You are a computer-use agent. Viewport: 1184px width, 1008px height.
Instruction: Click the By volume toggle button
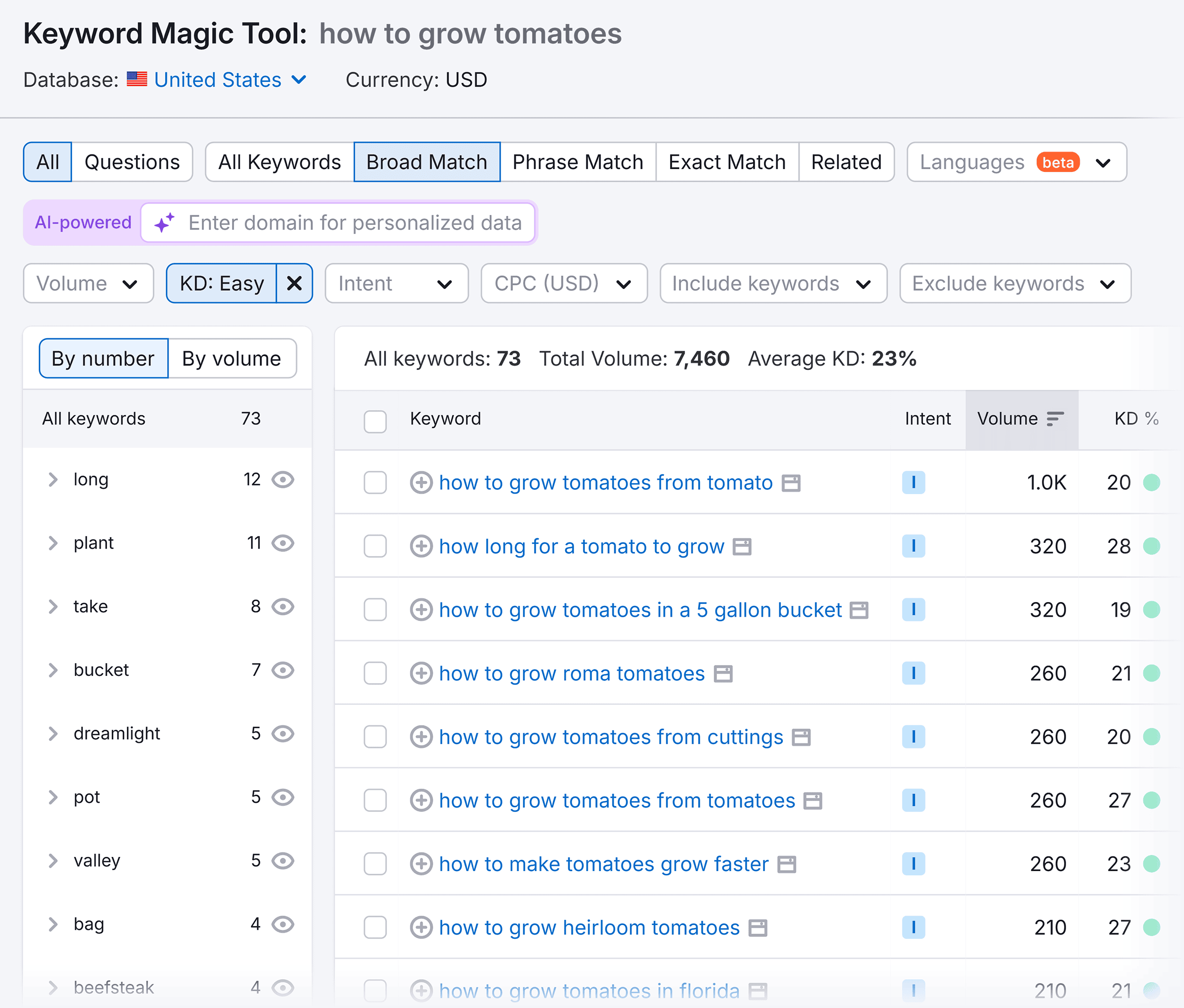(230, 357)
